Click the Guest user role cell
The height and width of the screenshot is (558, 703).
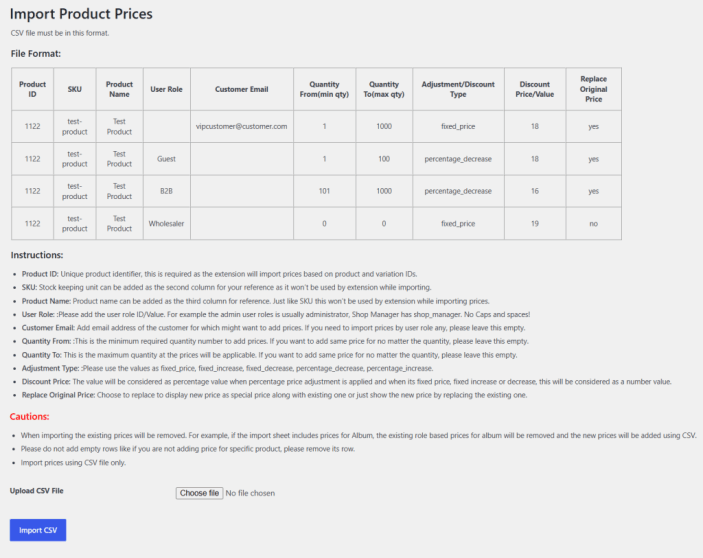click(x=166, y=159)
